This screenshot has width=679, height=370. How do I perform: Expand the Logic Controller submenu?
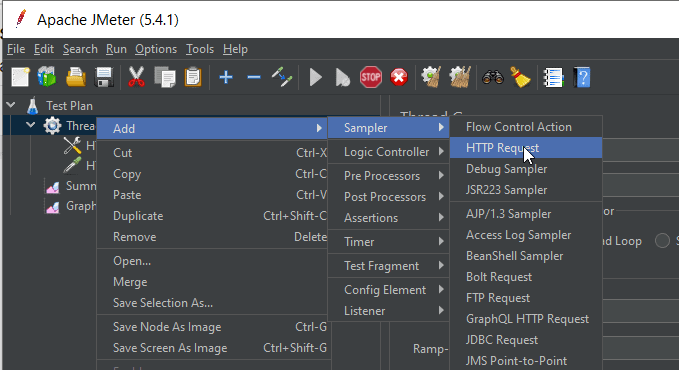(388, 152)
